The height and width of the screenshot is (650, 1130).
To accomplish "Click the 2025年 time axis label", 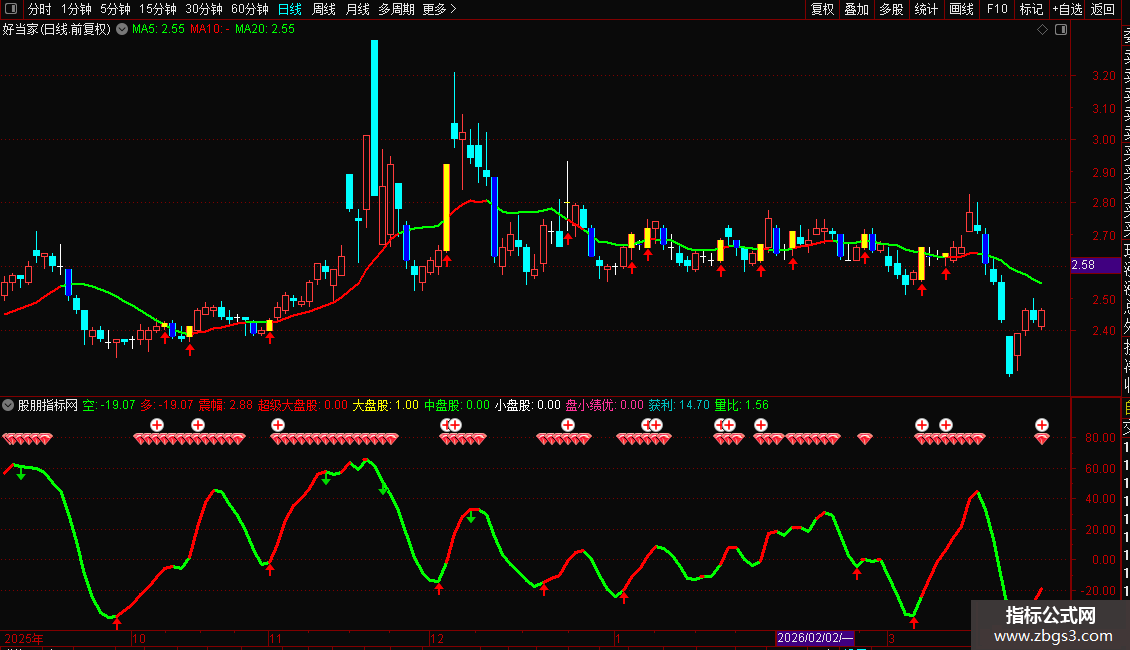I will (x=24, y=638).
